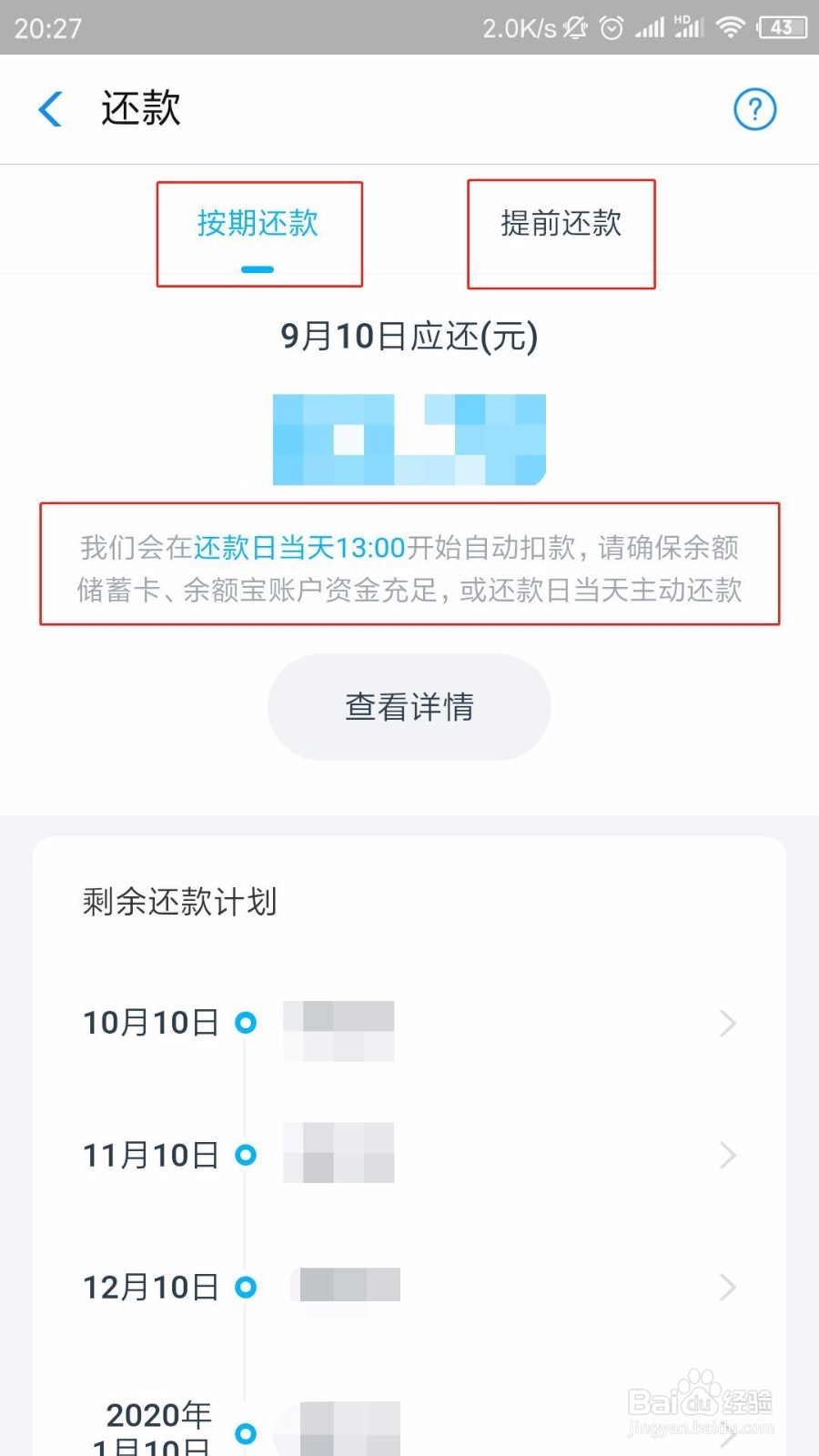The image size is (819, 1456).
Task: Click the Wi-Fi icon in the status bar
Action: coord(731,27)
